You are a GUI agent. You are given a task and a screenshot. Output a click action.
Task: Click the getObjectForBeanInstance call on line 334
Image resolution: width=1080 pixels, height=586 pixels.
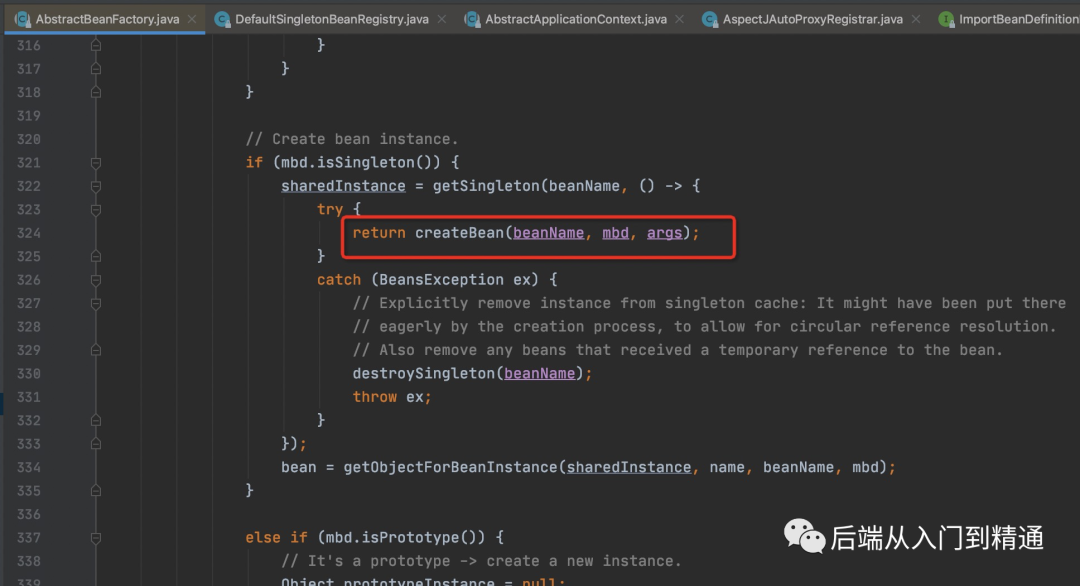point(450,468)
